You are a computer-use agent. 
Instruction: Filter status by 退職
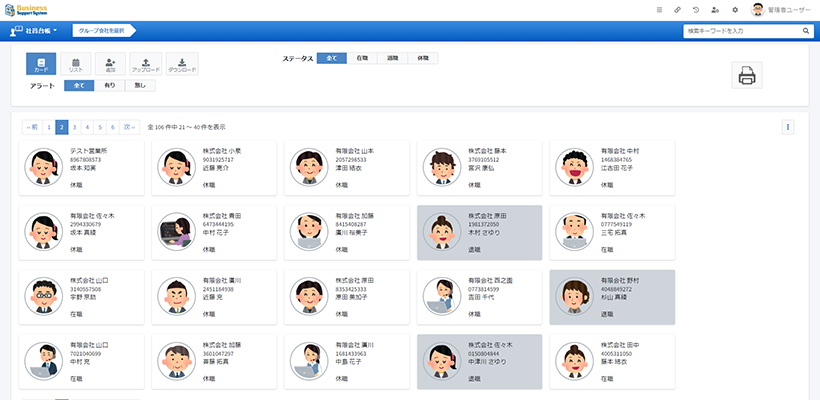[392, 59]
